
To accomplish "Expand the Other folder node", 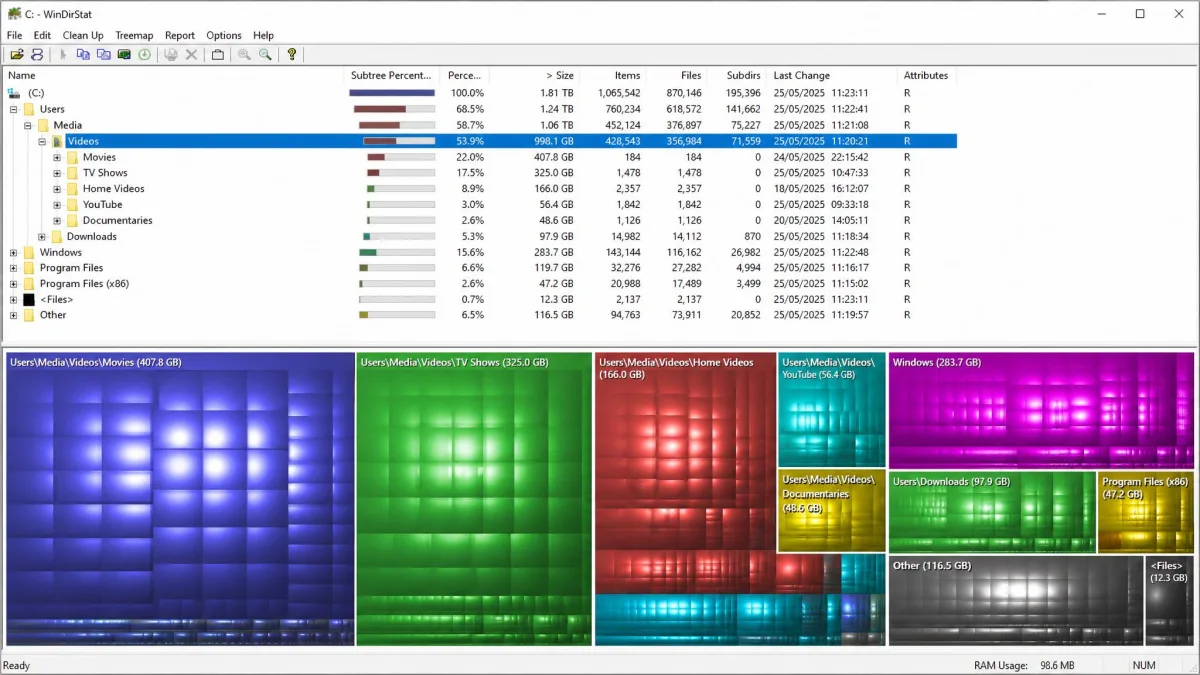I will (13, 315).
